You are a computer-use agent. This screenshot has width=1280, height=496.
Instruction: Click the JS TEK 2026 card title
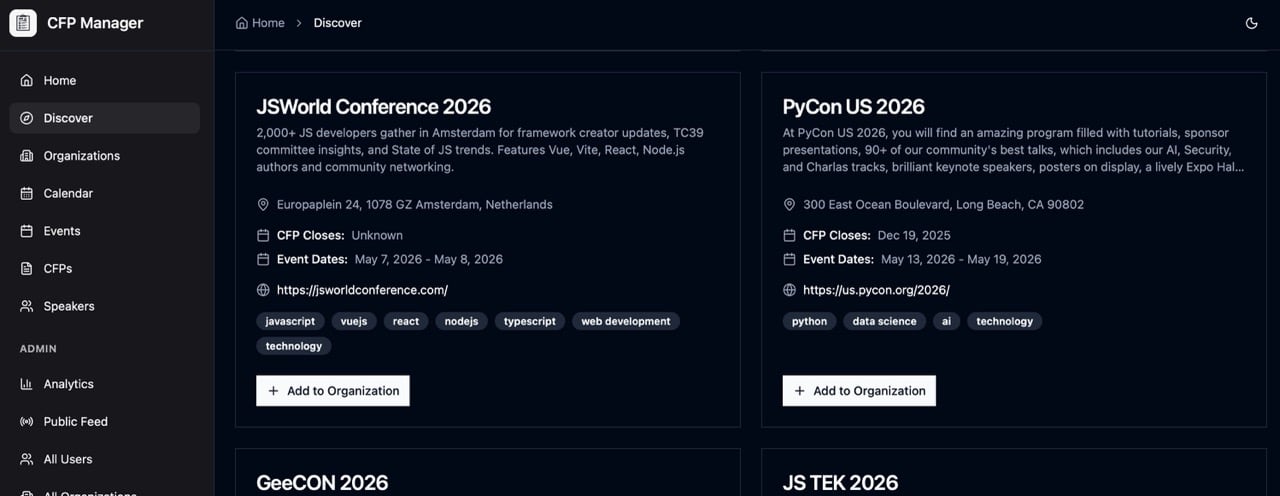[840, 483]
